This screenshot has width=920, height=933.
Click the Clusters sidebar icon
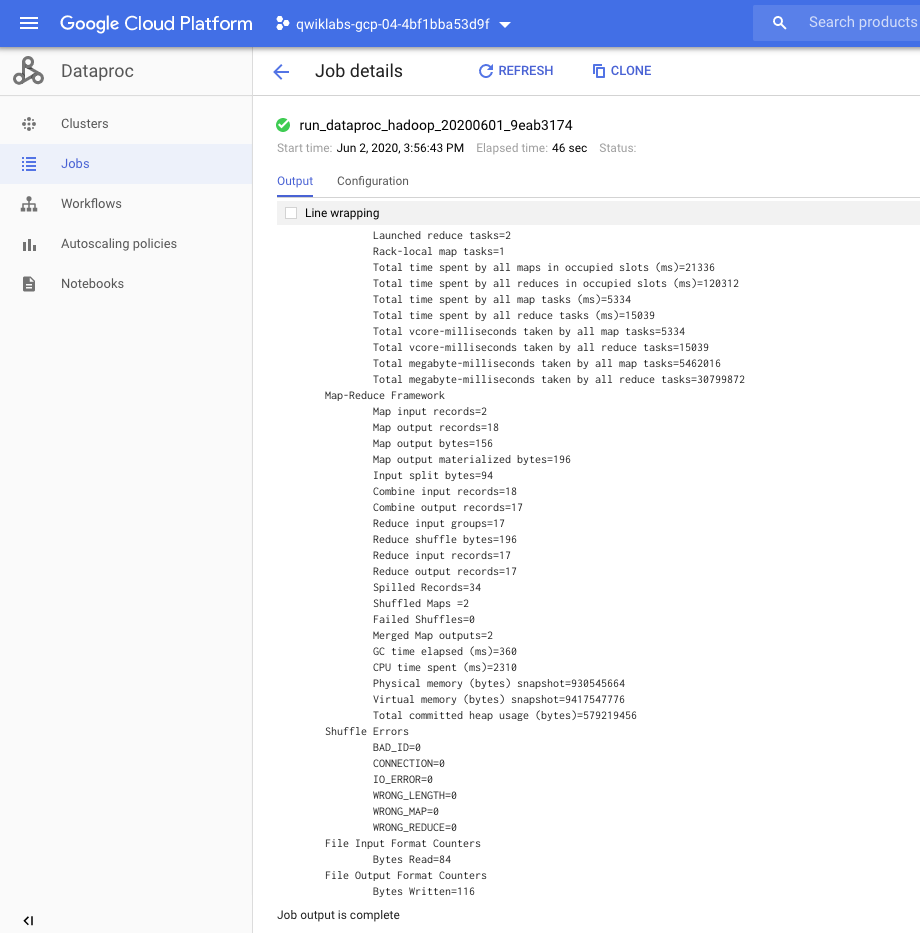coord(29,124)
